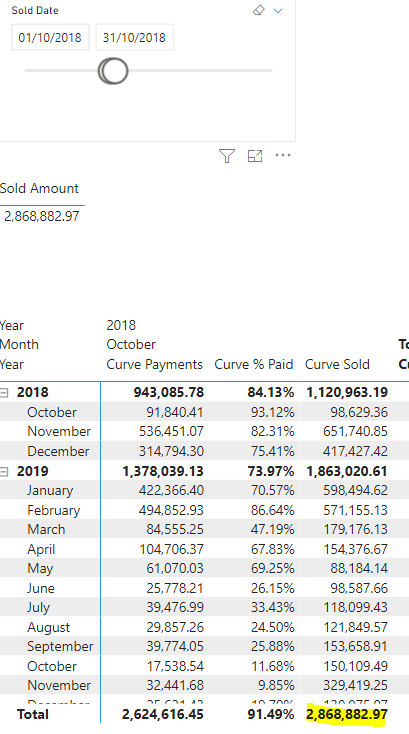The image size is (409, 734).
Task: Click the 32,441.68 payments cell
Action: (175, 685)
